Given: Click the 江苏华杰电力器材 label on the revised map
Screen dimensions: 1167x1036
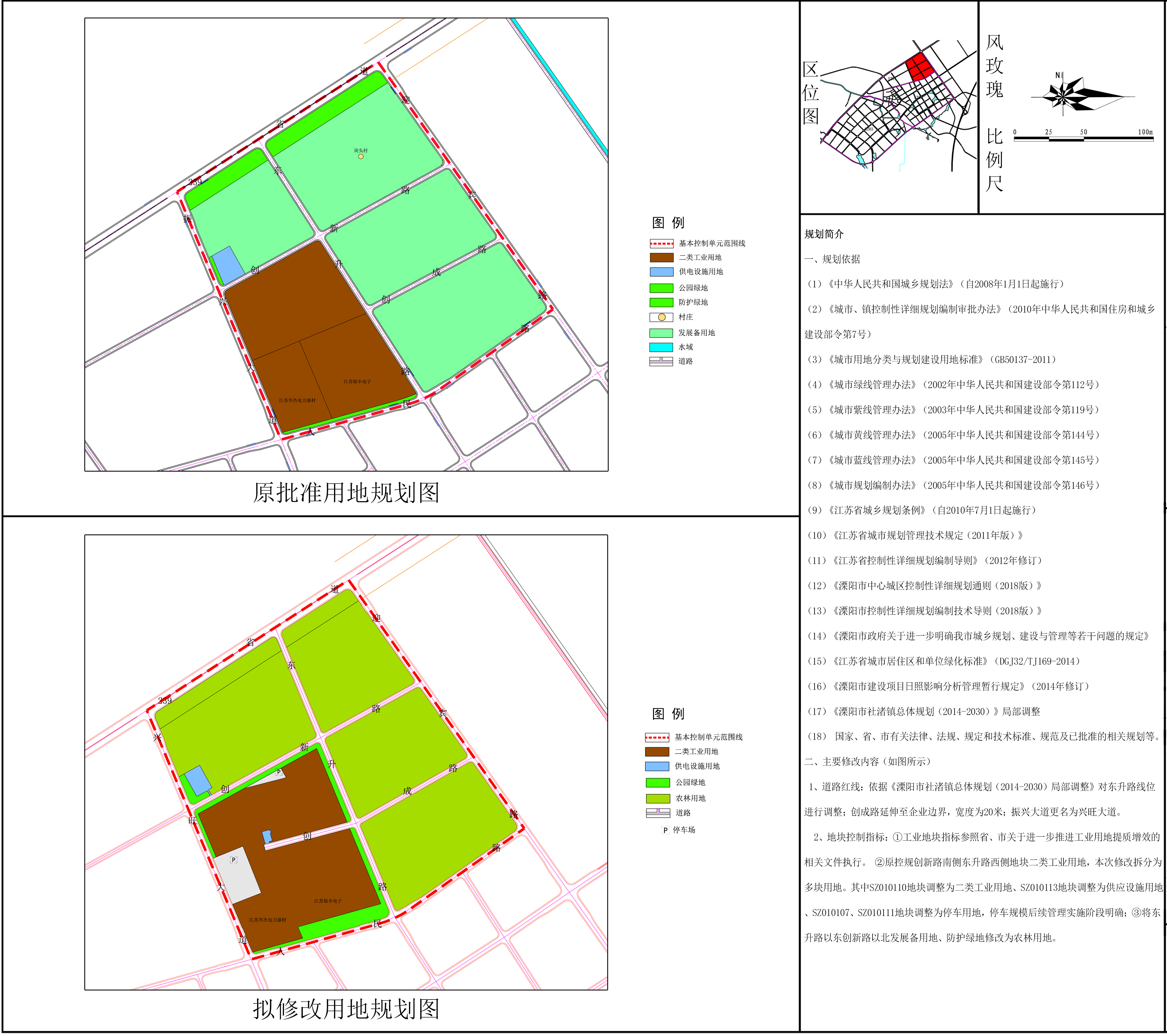Looking at the screenshot, I should 268,920.
